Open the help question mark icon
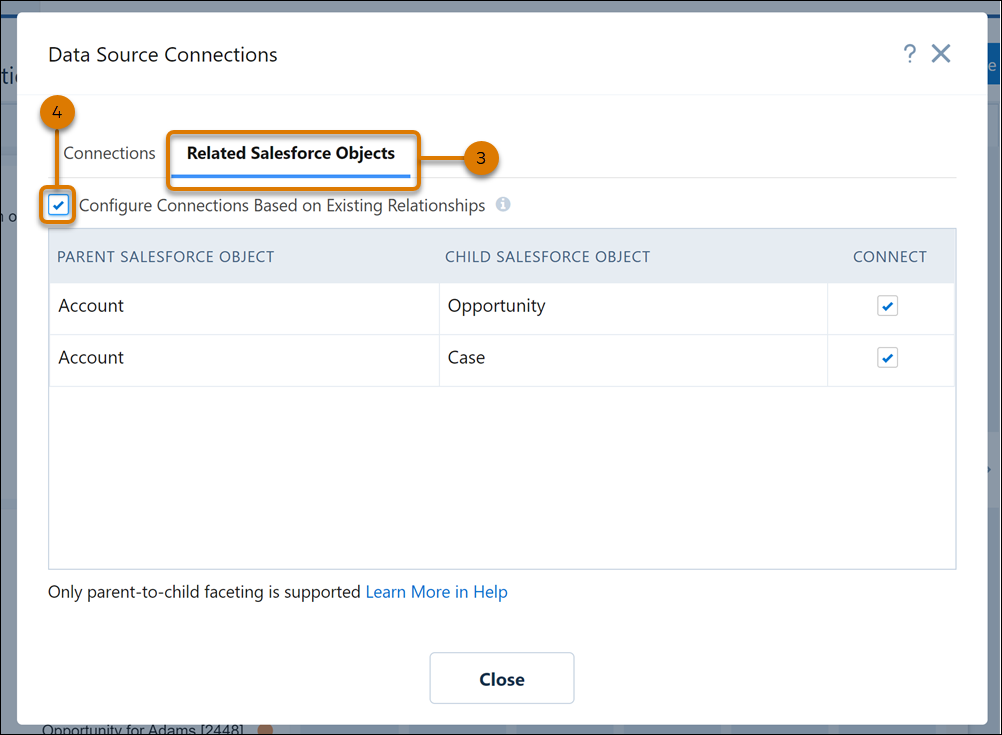Image resolution: width=1002 pixels, height=735 pixels. (x=909, y=54)
